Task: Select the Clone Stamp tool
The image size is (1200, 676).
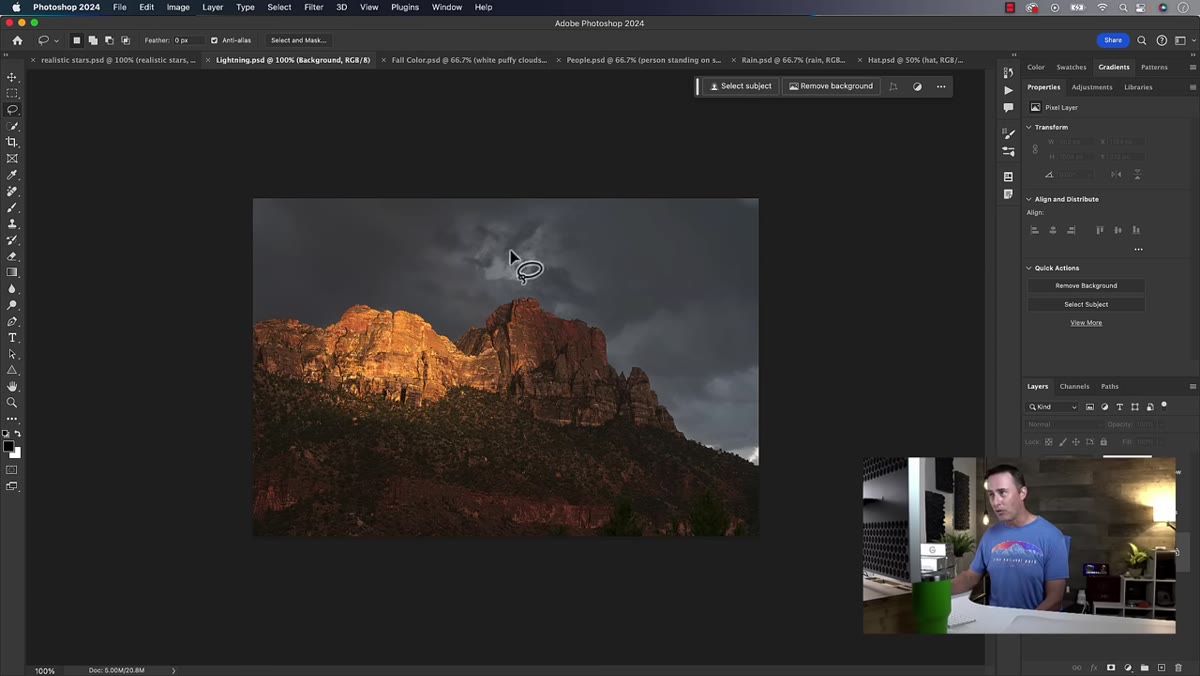Action: pyautogui.click(x=12, y=224)
